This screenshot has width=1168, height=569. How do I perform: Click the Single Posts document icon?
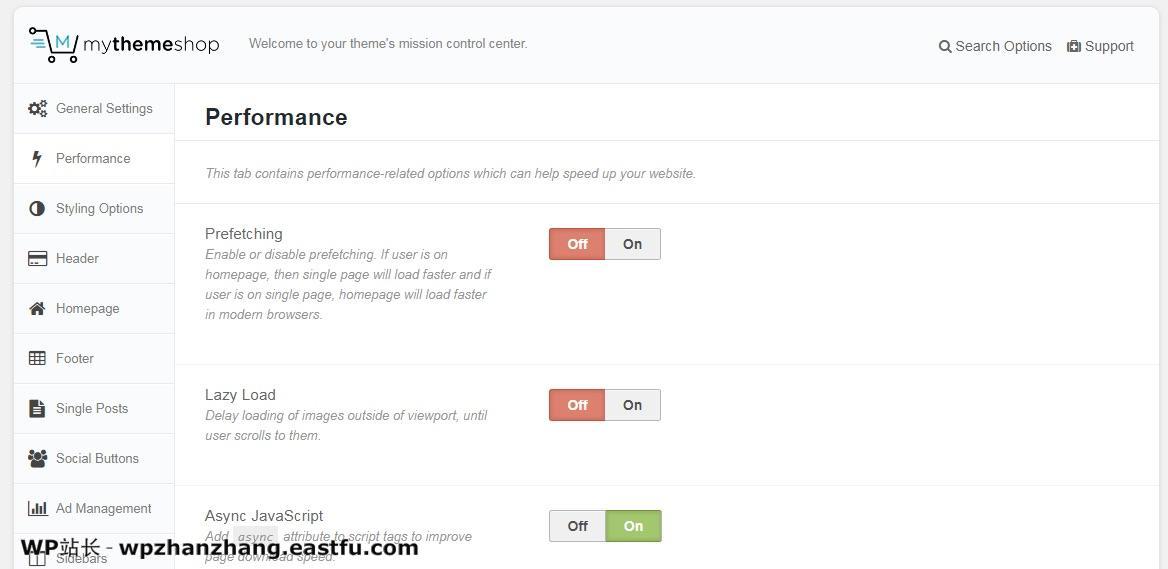[37, 408]
